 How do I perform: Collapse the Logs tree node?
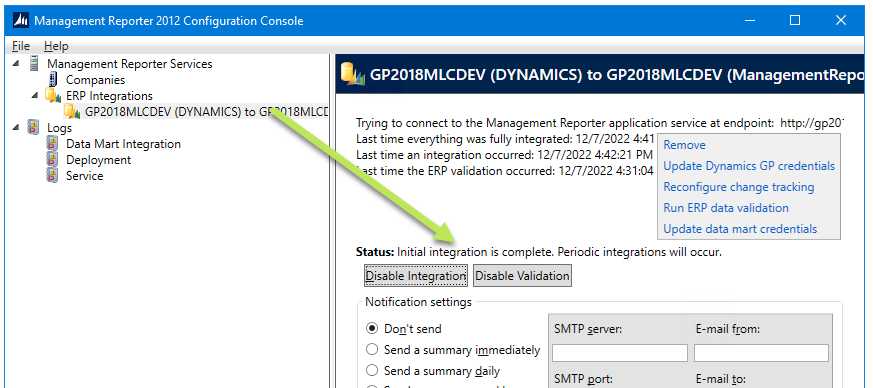point(16,127)
